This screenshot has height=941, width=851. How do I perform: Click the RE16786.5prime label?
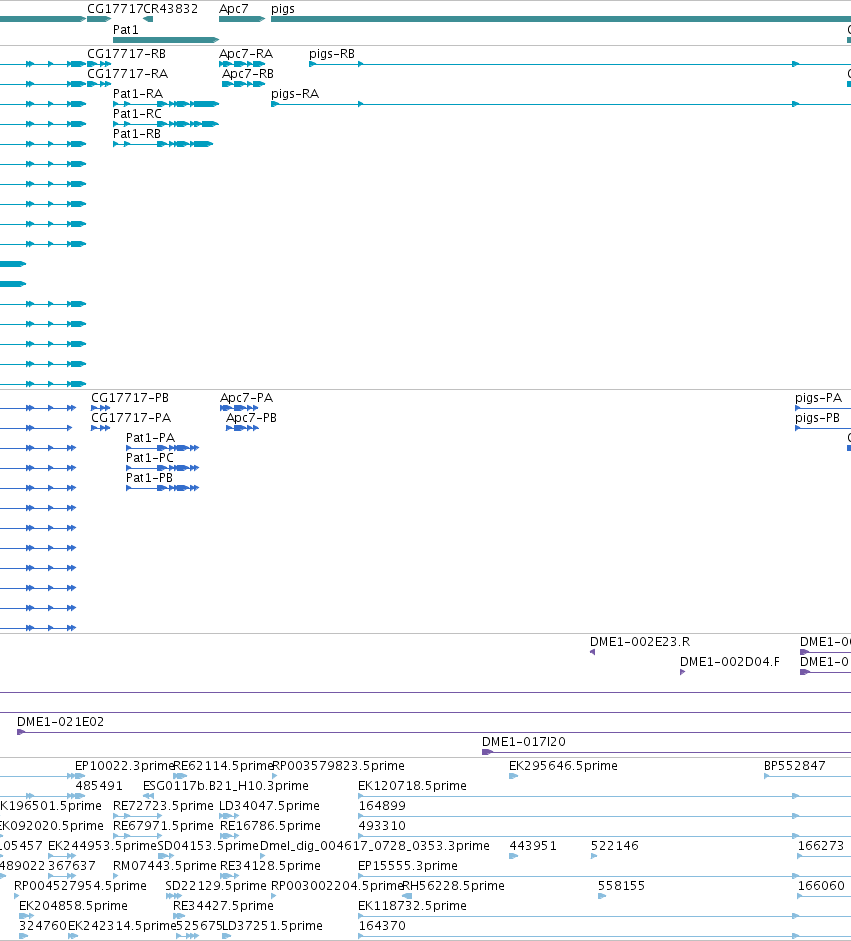(270, 826)
